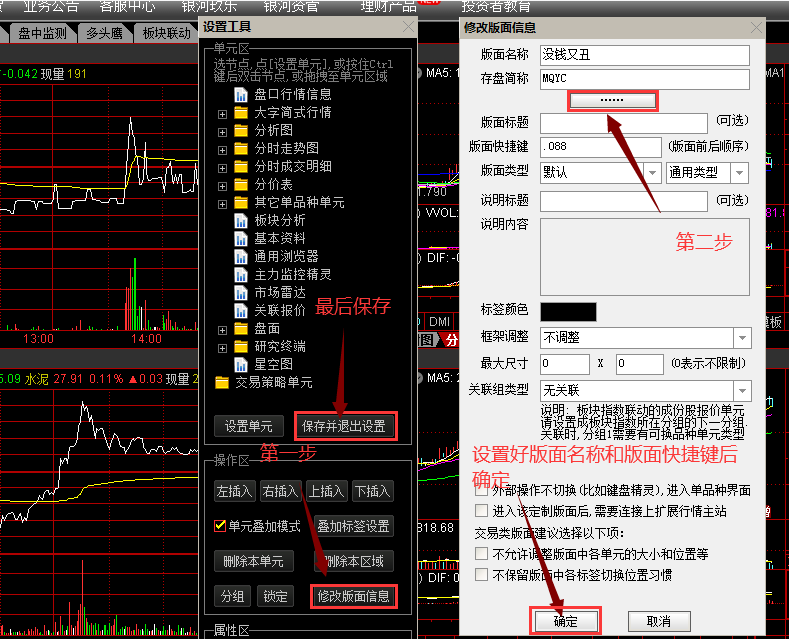This screenshot has height=639, width=789.
Task: Switch to 板块联动 tab
Action: [167, 33]
